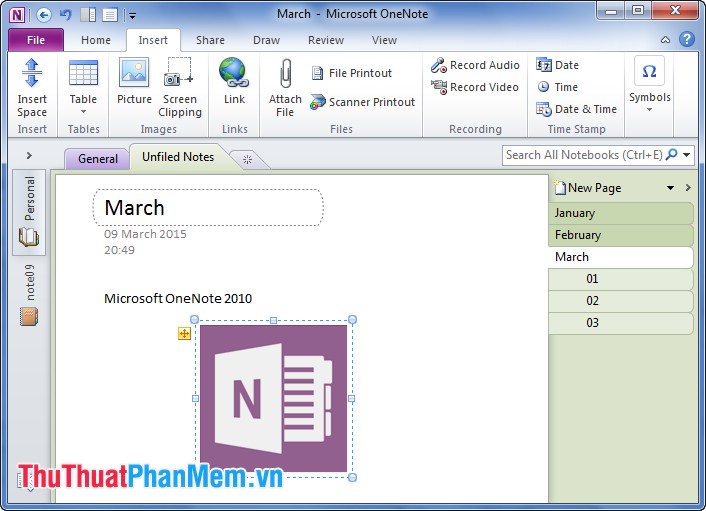Switch to the Review ribbon tab
Screen dimensions: 706x511
(x=326, y=40)
